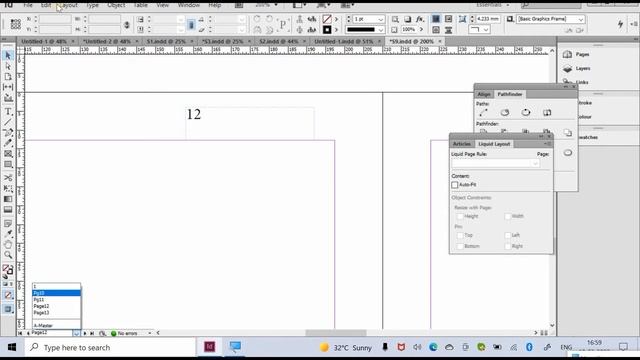640x360 pixels.
Task: Open the Basic Graphics Frame style dropdown
Action: 580,19
